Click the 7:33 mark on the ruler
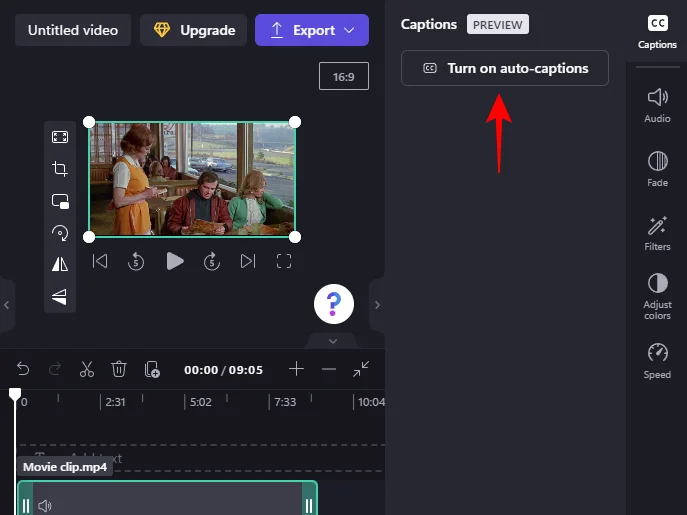The height and width of the screenshot is (515, 687). (285, 402)
